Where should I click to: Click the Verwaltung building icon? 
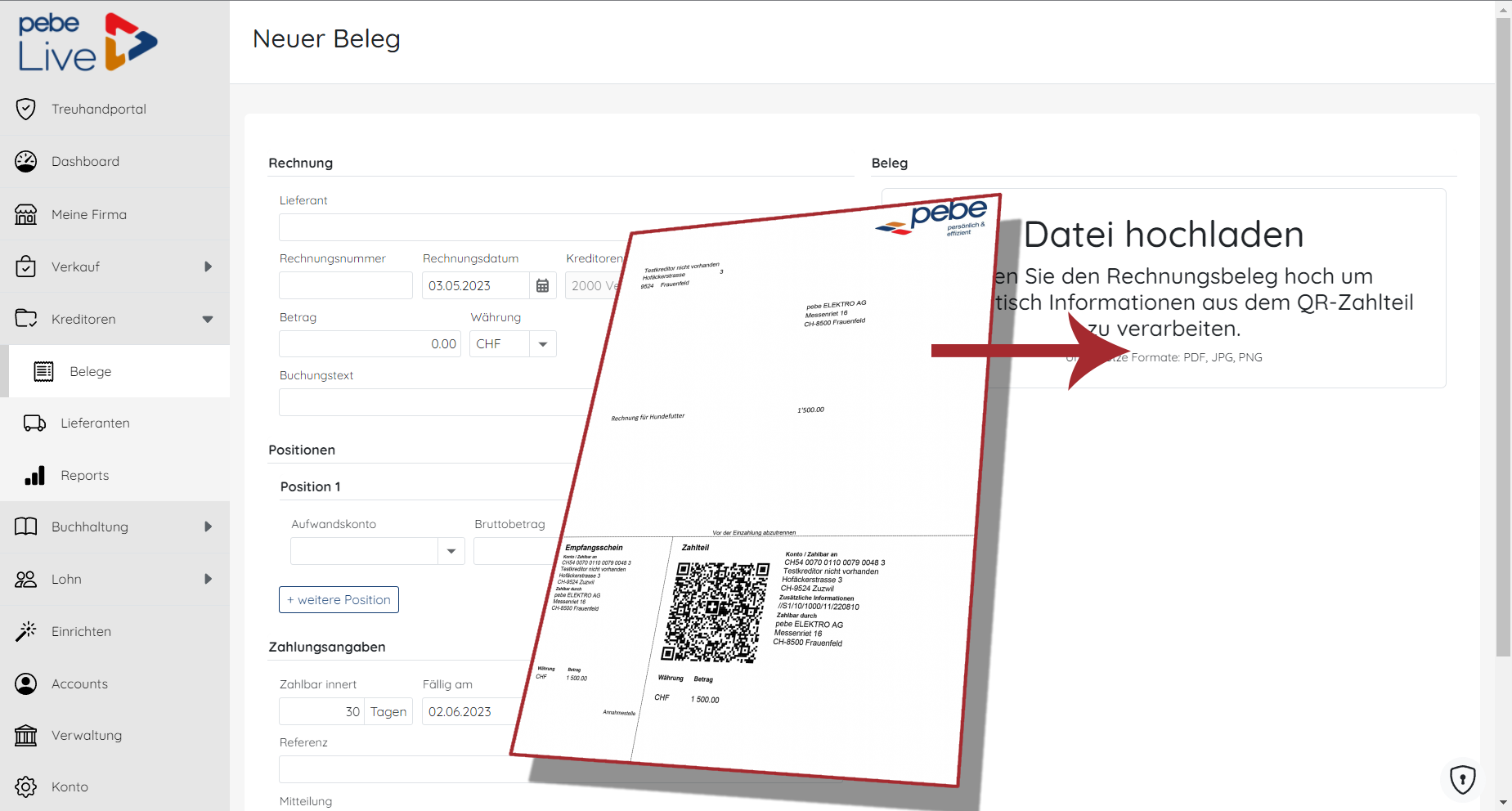click(x=26, y=735)
